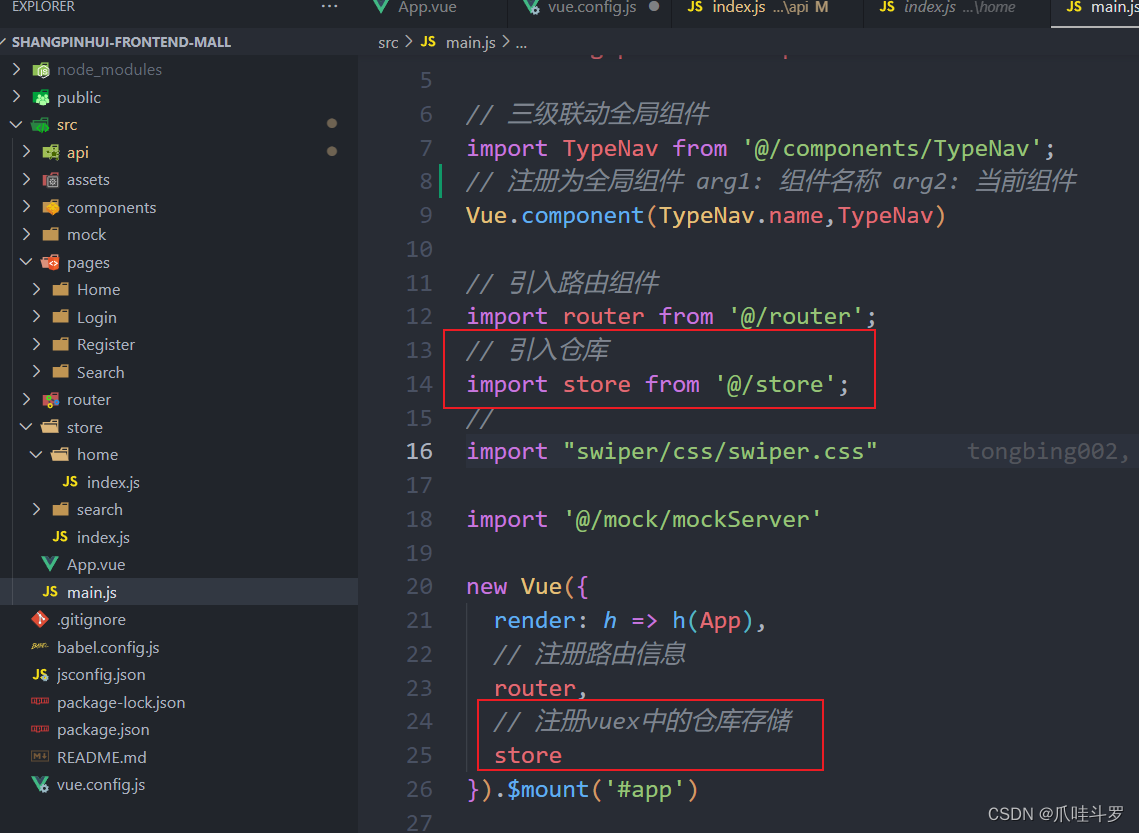Click the JS icon in the main.js breadcrumb
This screenshot has height=833, width=1139.
click(x=429, y=42)
